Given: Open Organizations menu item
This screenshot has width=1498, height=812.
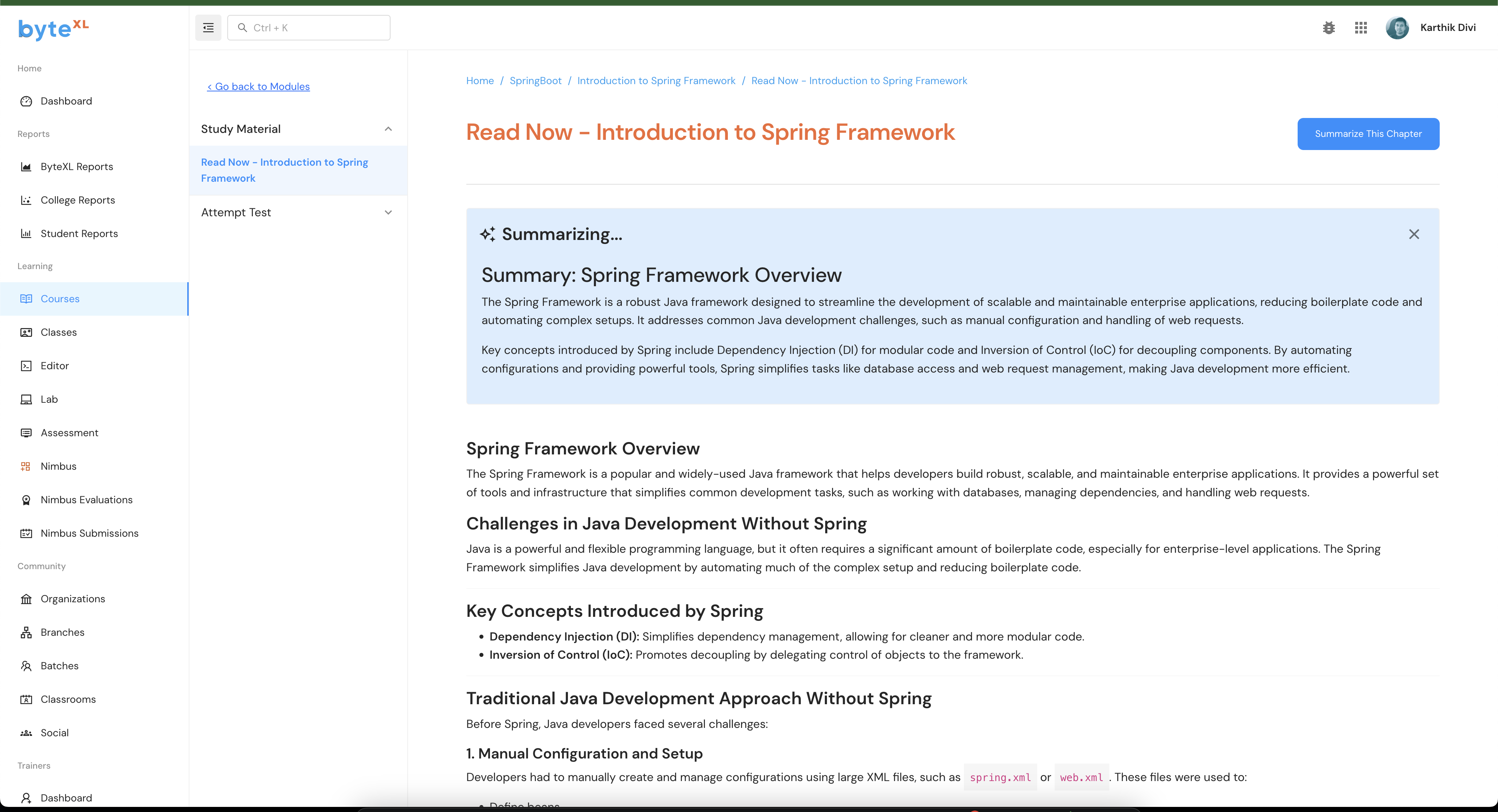Looking at the screenshot, I should coord(94,599).
